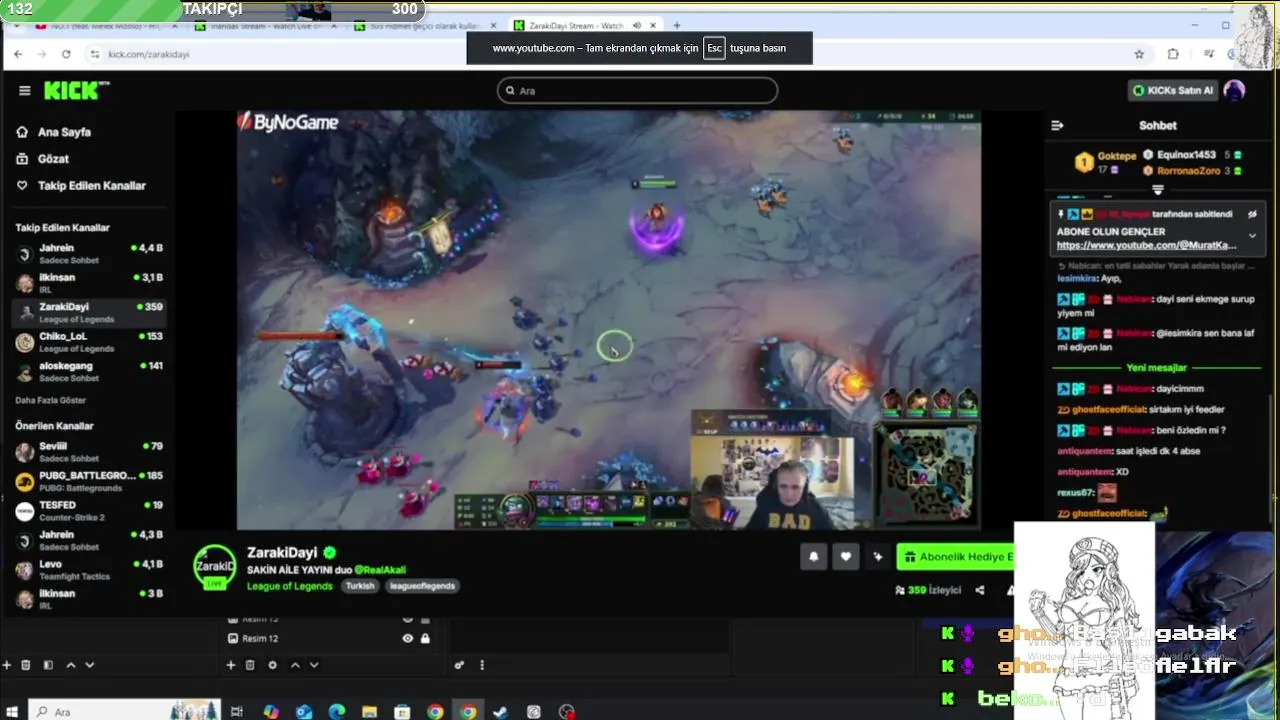The height and width of the screenshot is (720, 1280).
Task: Delete selected source trash icon
Action: 250,665
